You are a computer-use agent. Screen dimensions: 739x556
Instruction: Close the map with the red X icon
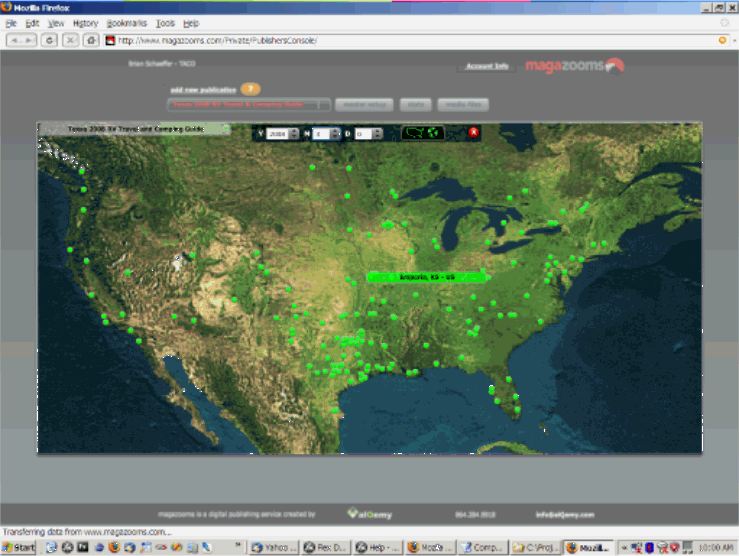tap(473, 132)
